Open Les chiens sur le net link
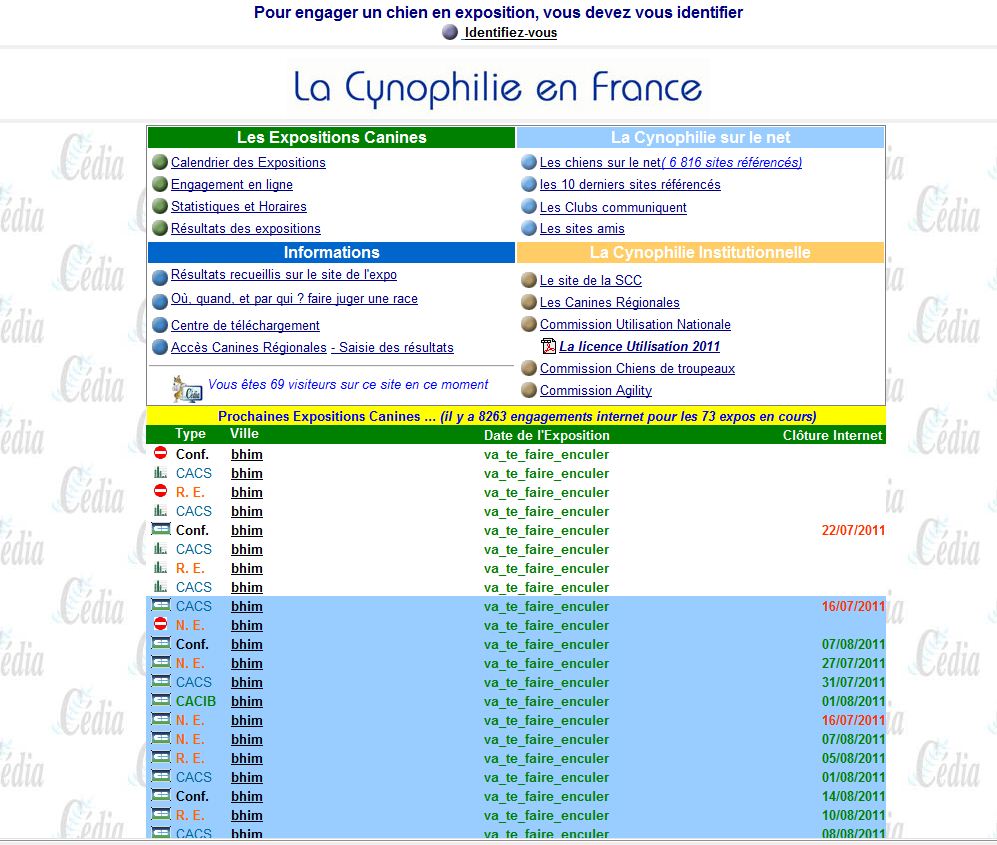This screenshot has height=845, width=997. 671,162
